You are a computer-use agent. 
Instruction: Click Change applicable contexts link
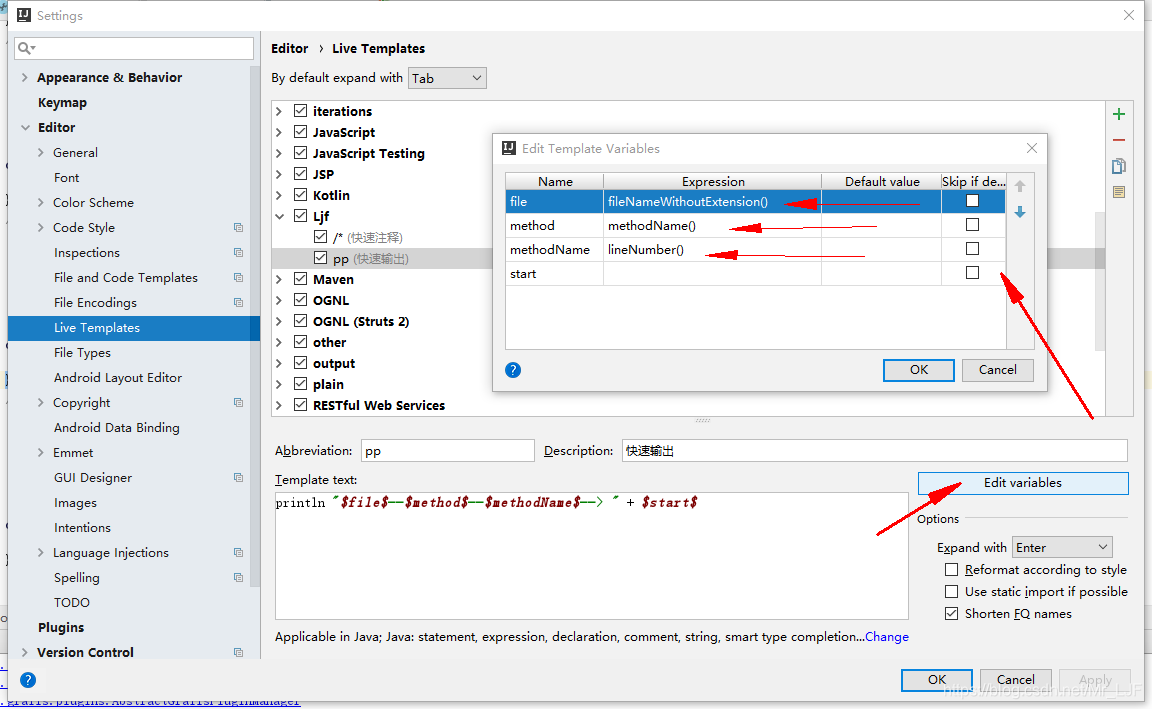click(x=887, y=636)
